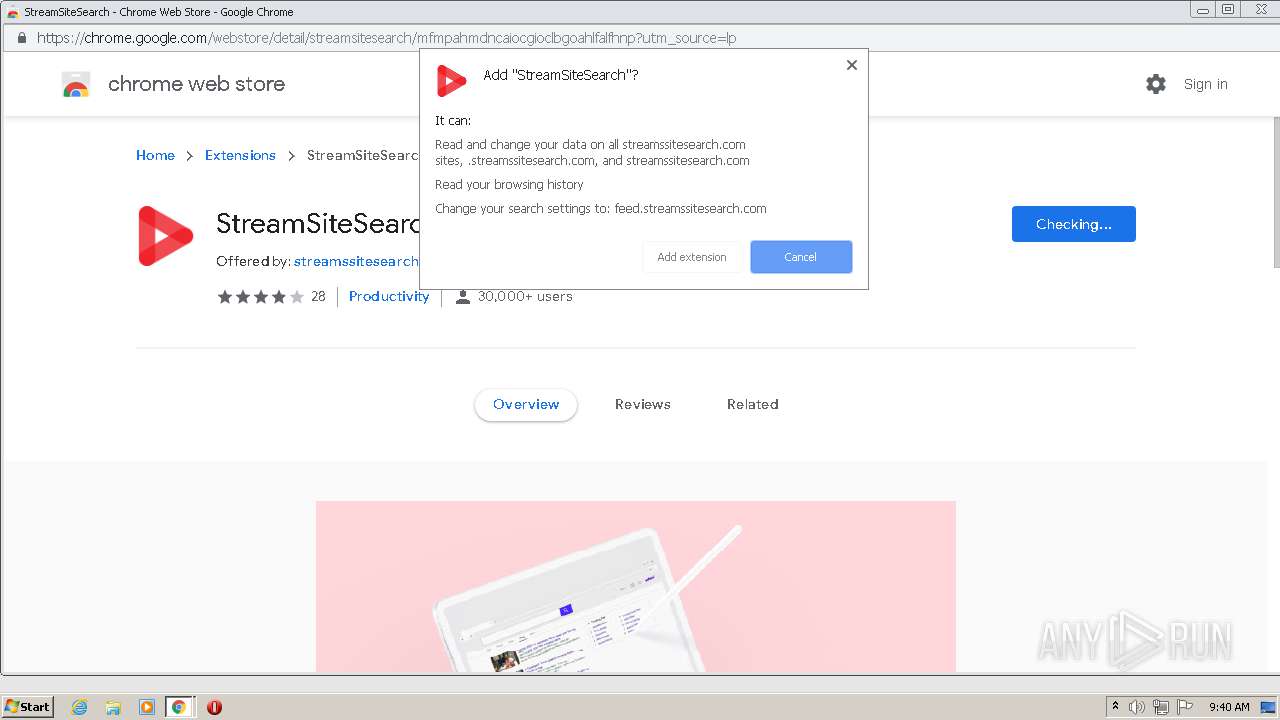The height and width of the screenshot is (720, 1280).
Task: Close the Add StreamSiteSearch dialog
Action: click(x=852, y=65)
